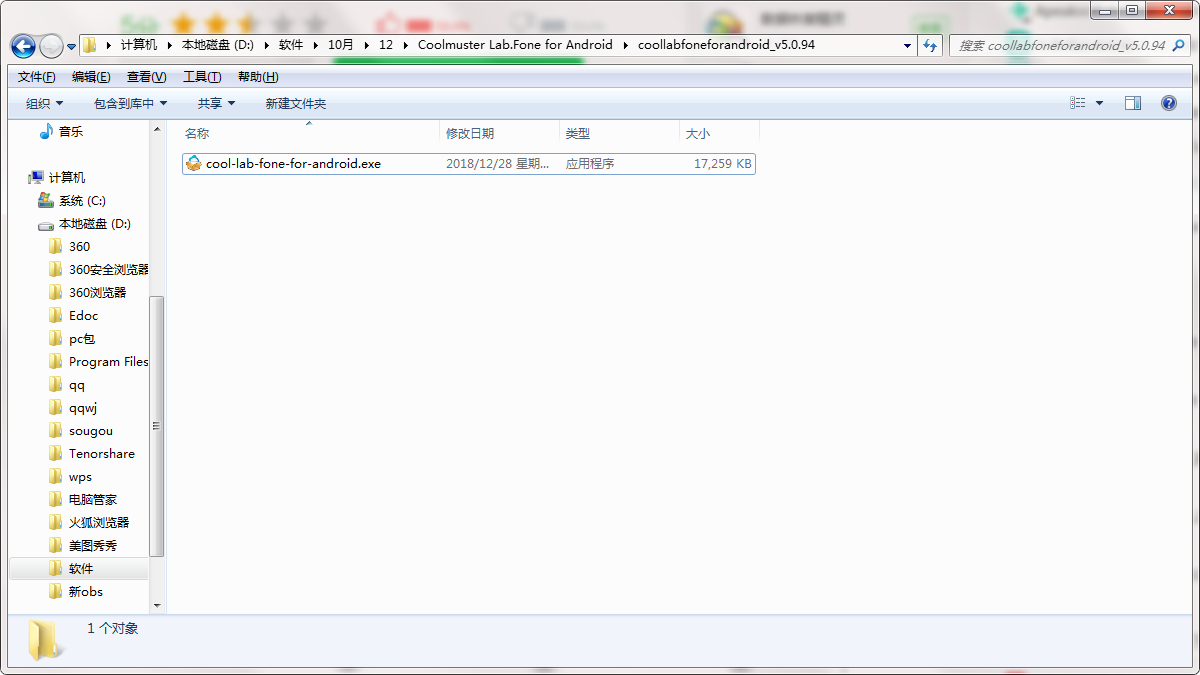Click the 新建文件夹 button
The width and height of the screenshot is (1200, 675).
point(296,103)
